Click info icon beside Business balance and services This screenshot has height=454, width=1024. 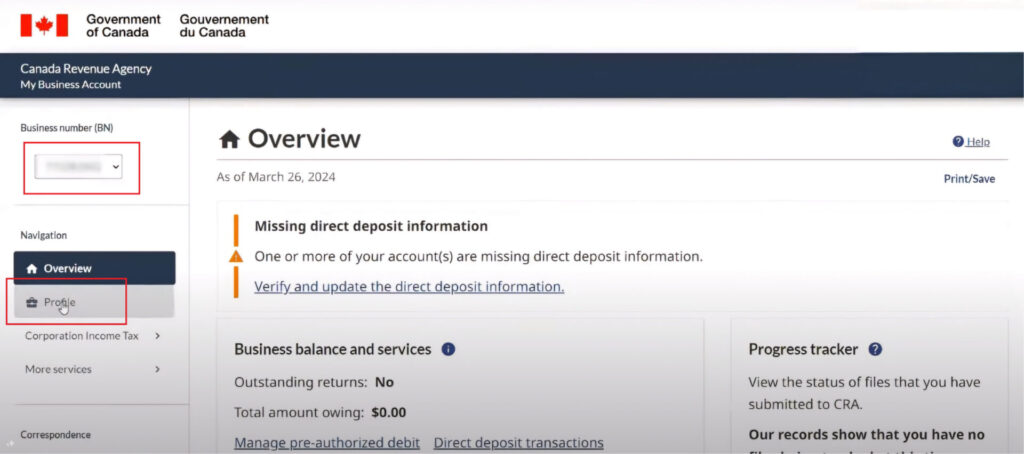[448, 349]
